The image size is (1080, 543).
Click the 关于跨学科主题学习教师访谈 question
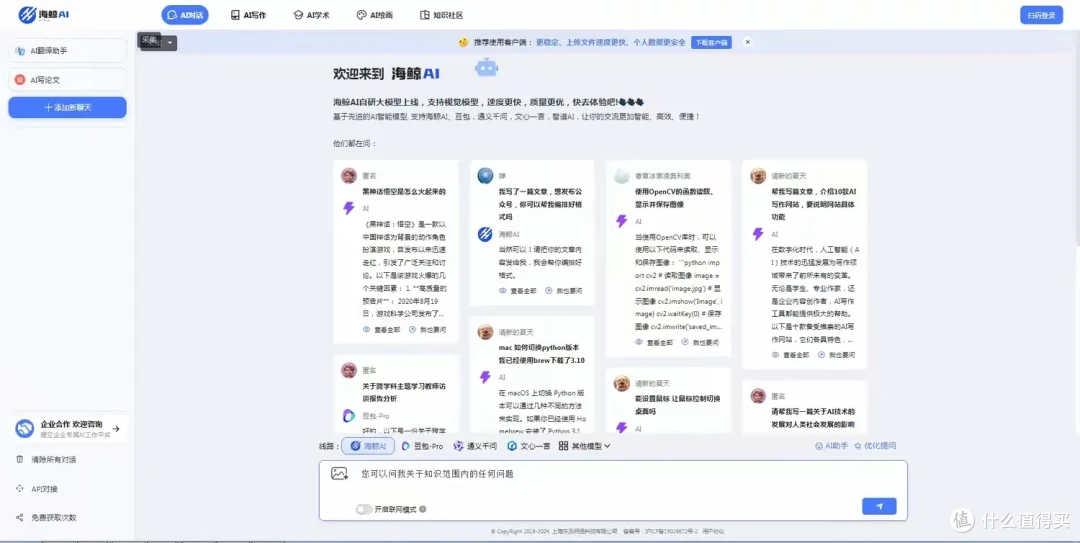click(x=406, y=392)
